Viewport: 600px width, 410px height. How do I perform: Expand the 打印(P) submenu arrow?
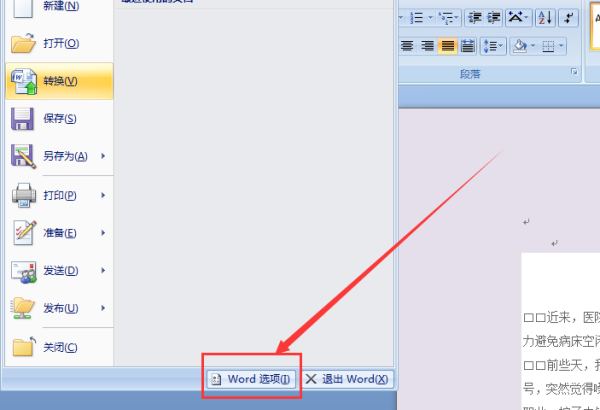coord(103,195)
